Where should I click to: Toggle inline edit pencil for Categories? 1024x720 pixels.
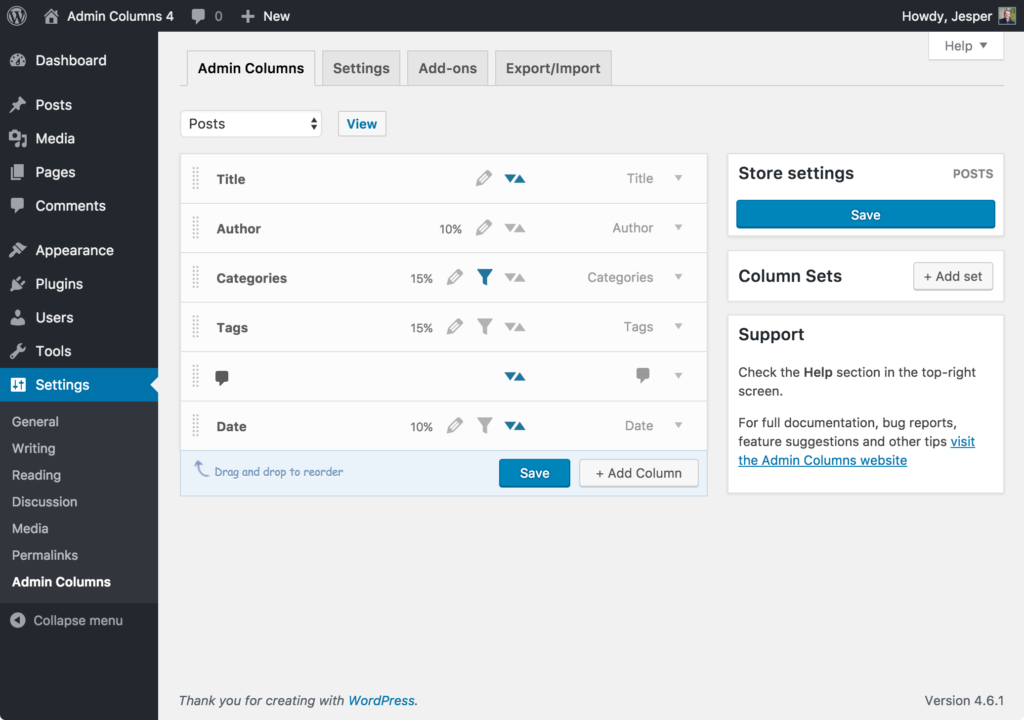pyautogui.click(x=455, y=277)
